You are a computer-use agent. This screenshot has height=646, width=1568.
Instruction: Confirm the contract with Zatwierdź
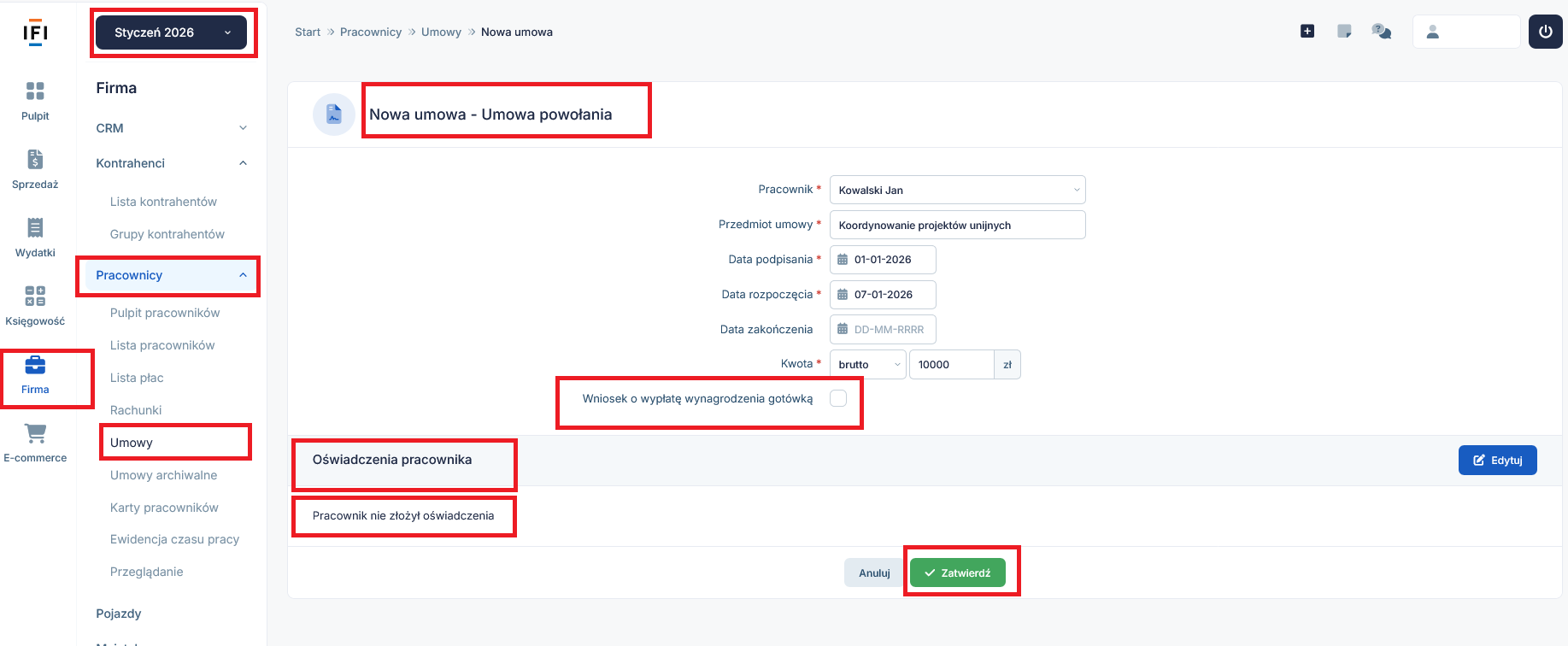click(x=957, y=573)
